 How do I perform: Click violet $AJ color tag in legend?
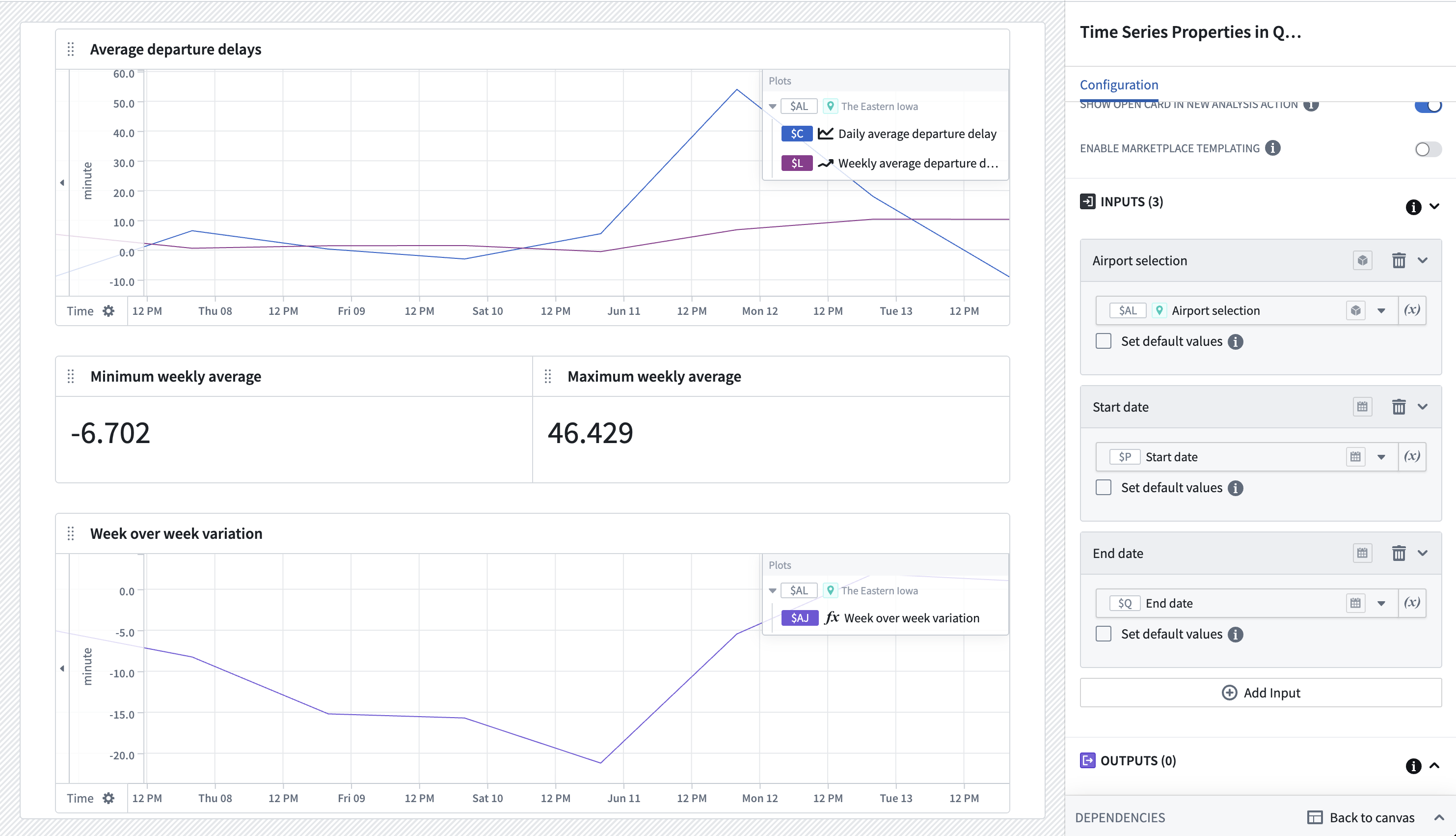pos(800,618)
